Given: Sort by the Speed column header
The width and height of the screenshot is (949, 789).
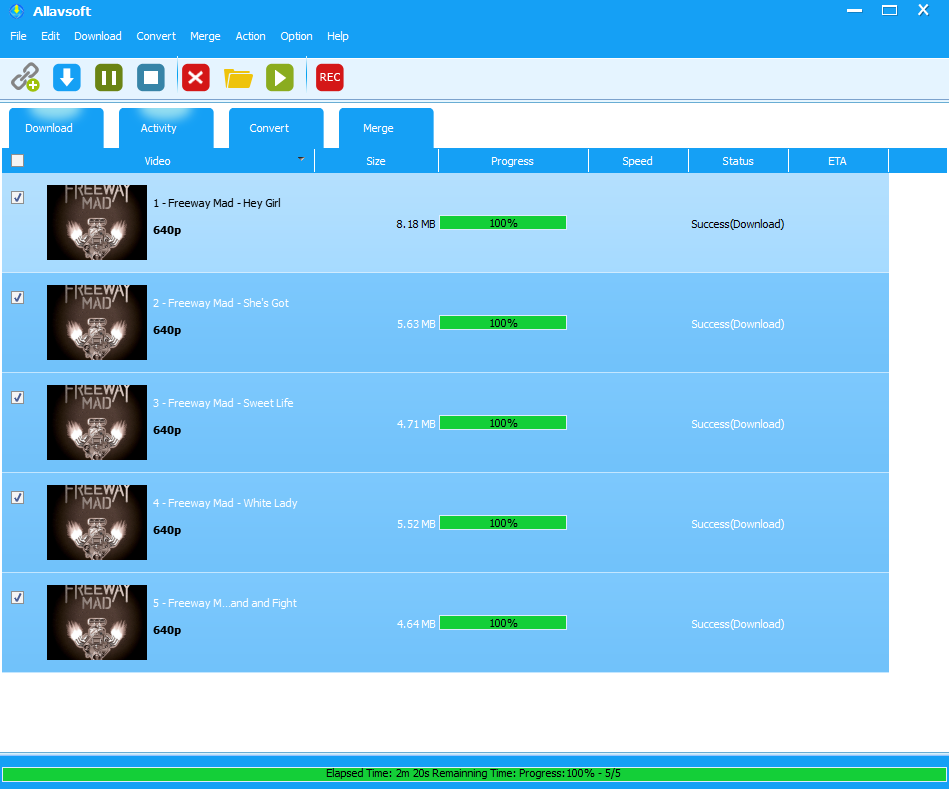Looking at the screenshot, I should tap(638, 161).
